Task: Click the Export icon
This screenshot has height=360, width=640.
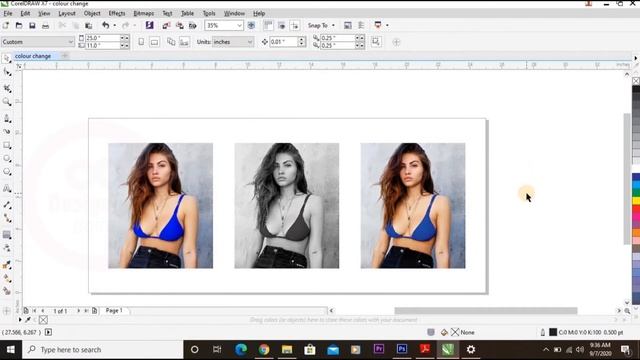Action: point(179,25)
